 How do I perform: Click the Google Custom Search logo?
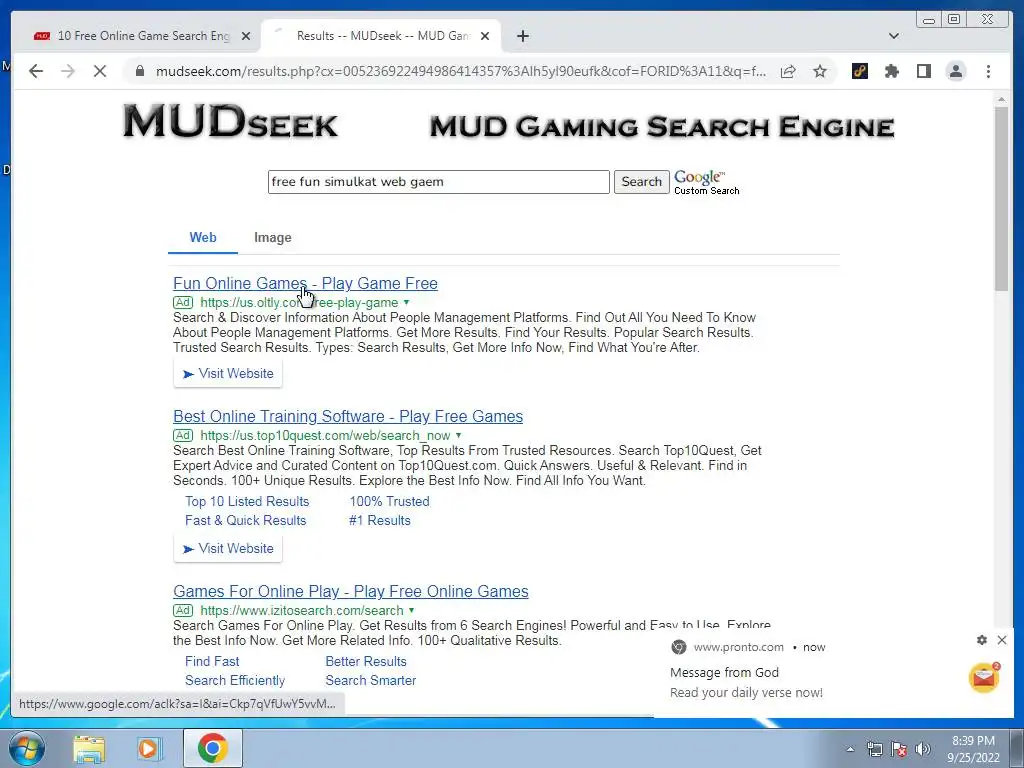pos(706,182)
